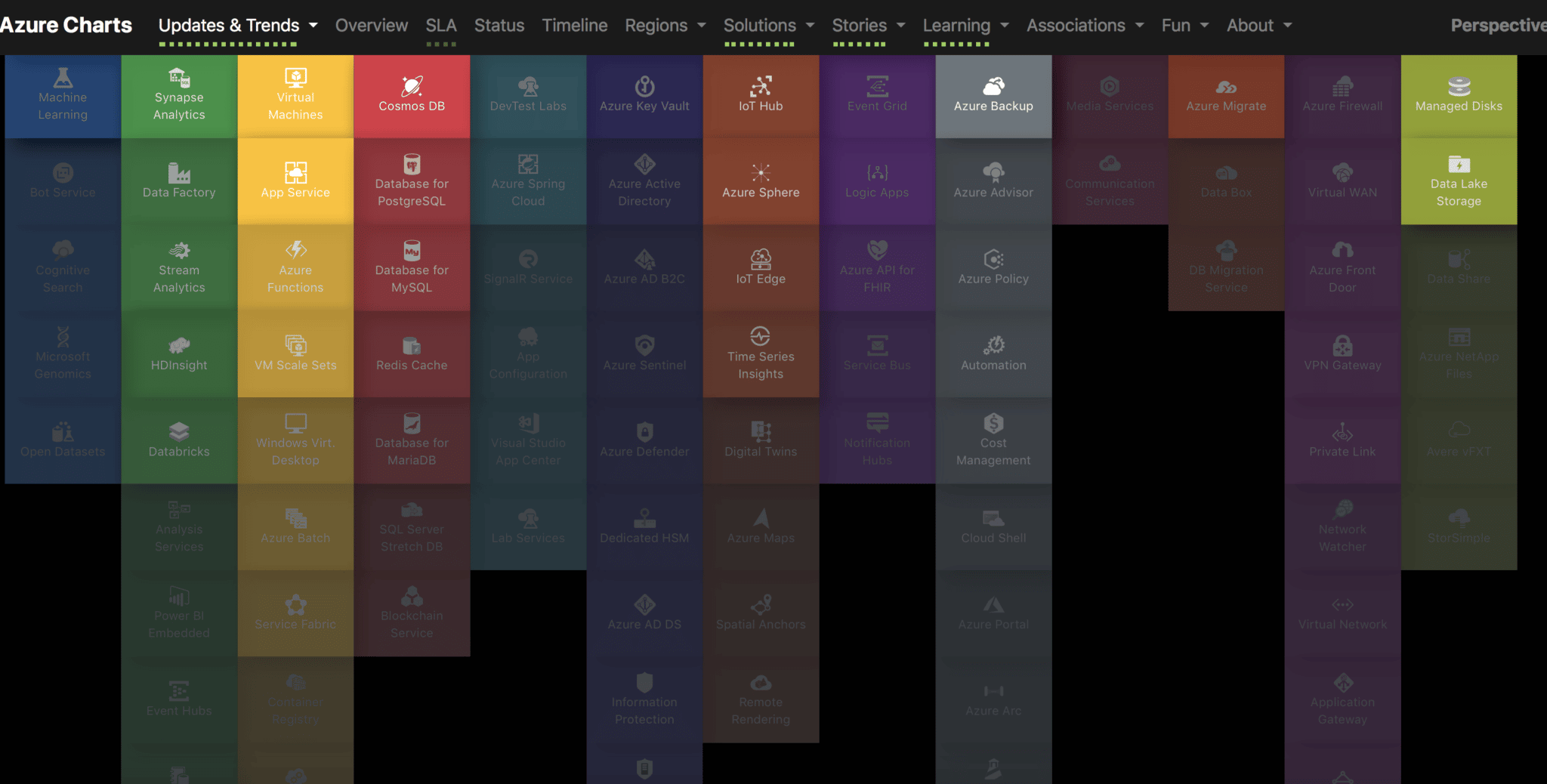
Task: Open the Timeline page
Action: tap(575, 26)
